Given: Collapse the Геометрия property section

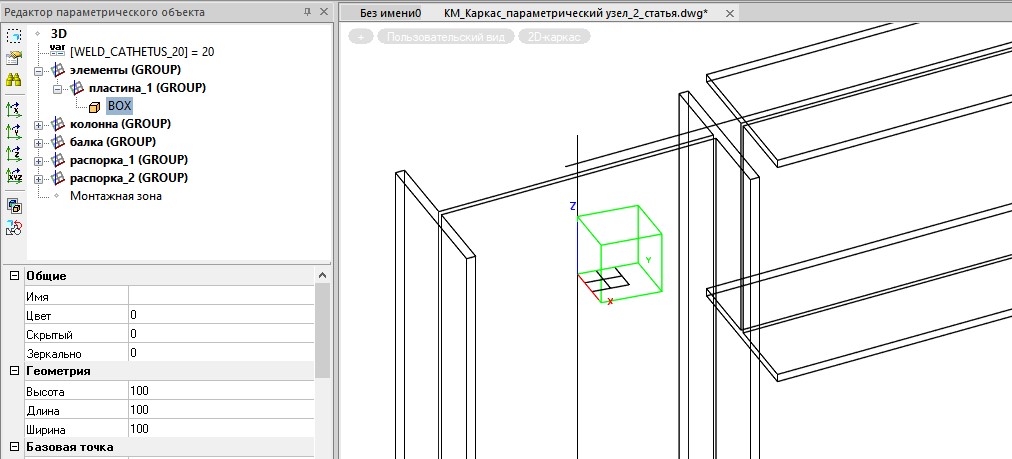Looking at the screenshot, I should (x=14, y=371).
